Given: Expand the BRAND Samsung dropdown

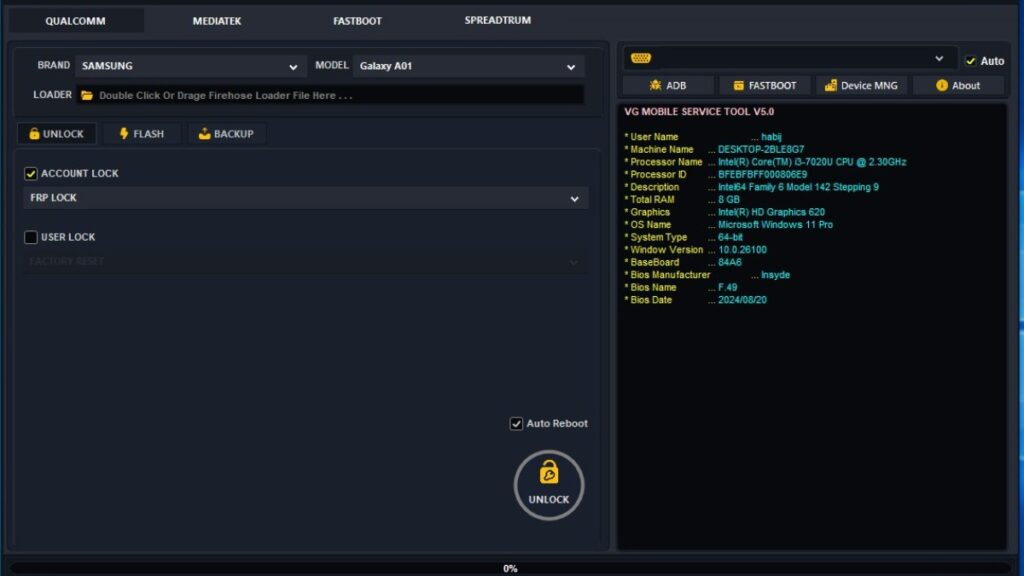Looking at the screenshot, I should click(191, 66).
